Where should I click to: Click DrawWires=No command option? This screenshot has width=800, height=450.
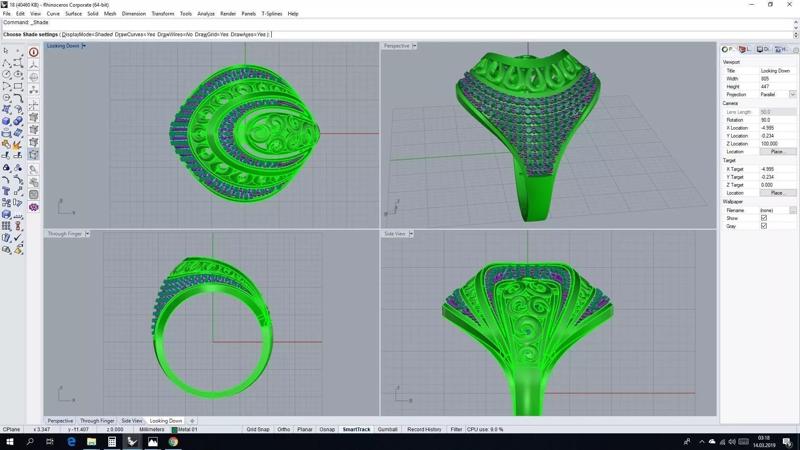point(175,35)
